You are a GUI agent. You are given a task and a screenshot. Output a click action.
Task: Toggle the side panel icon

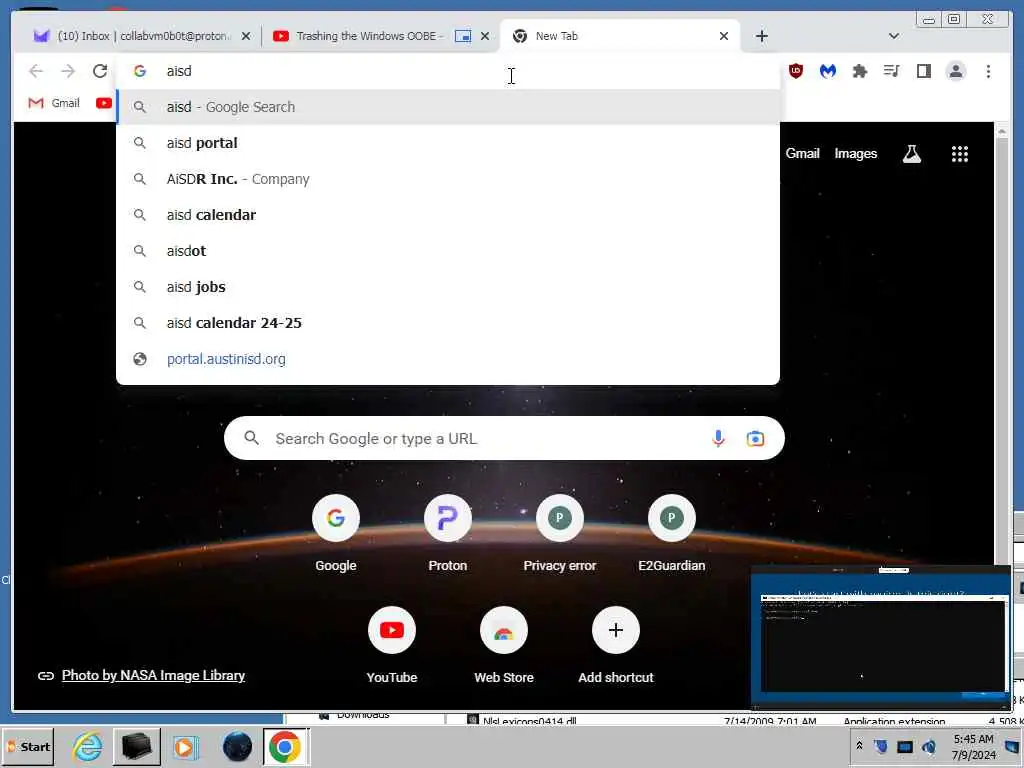click(923, 71)
